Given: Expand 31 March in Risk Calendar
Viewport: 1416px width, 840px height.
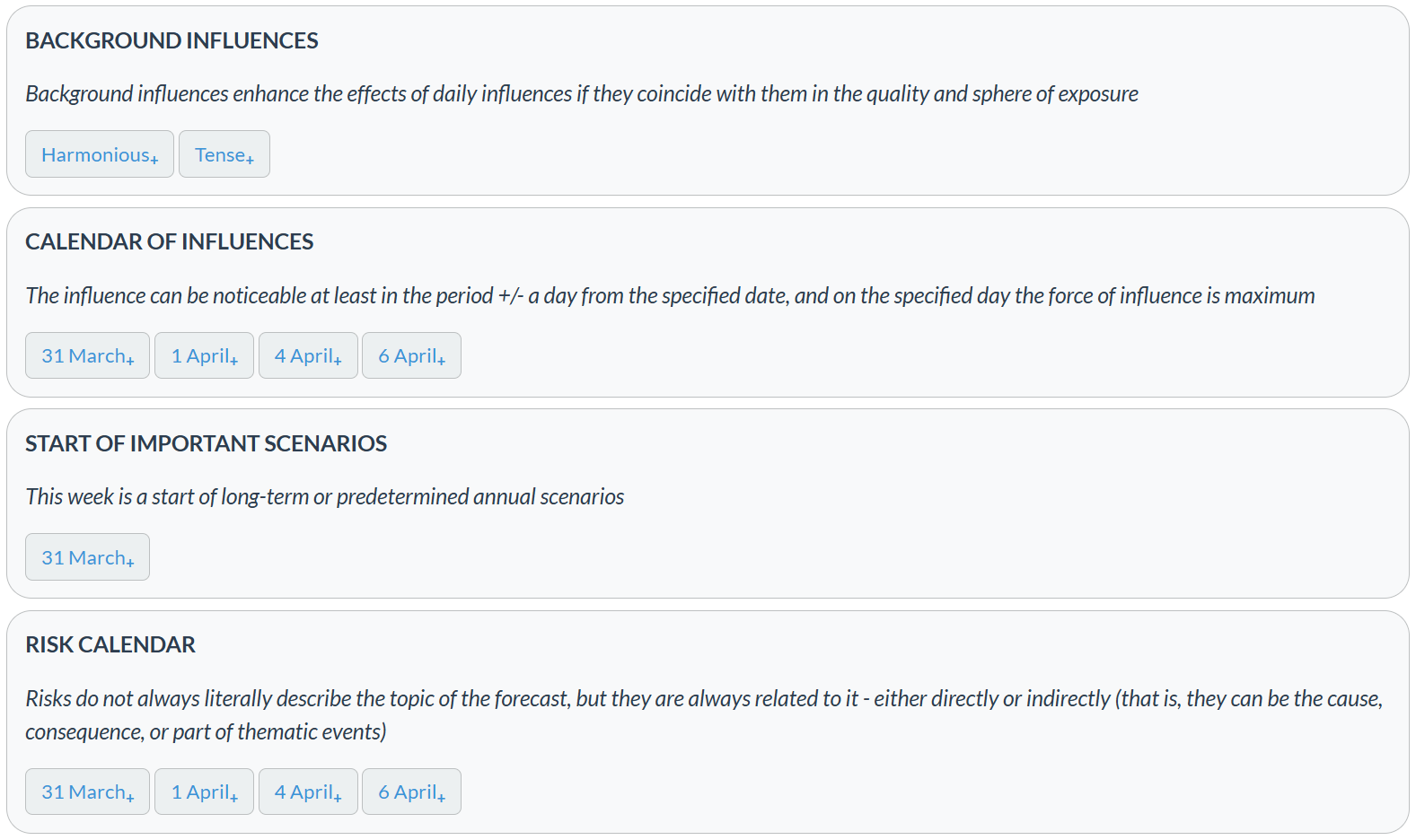Looking at the screenshot, I should tap(86, 791).
